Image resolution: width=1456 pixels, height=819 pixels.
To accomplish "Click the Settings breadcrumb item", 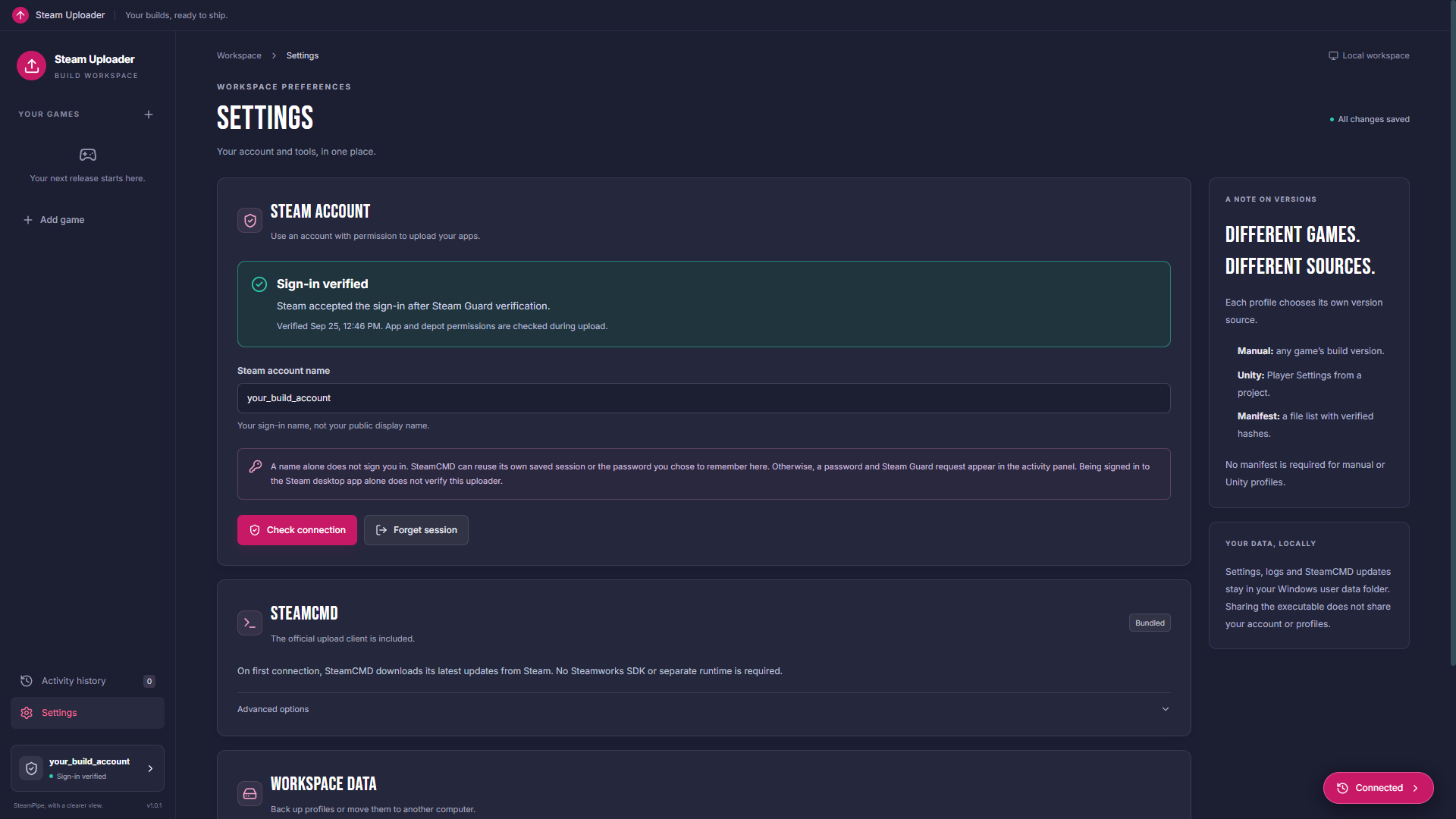I will [x=303, y=55].
